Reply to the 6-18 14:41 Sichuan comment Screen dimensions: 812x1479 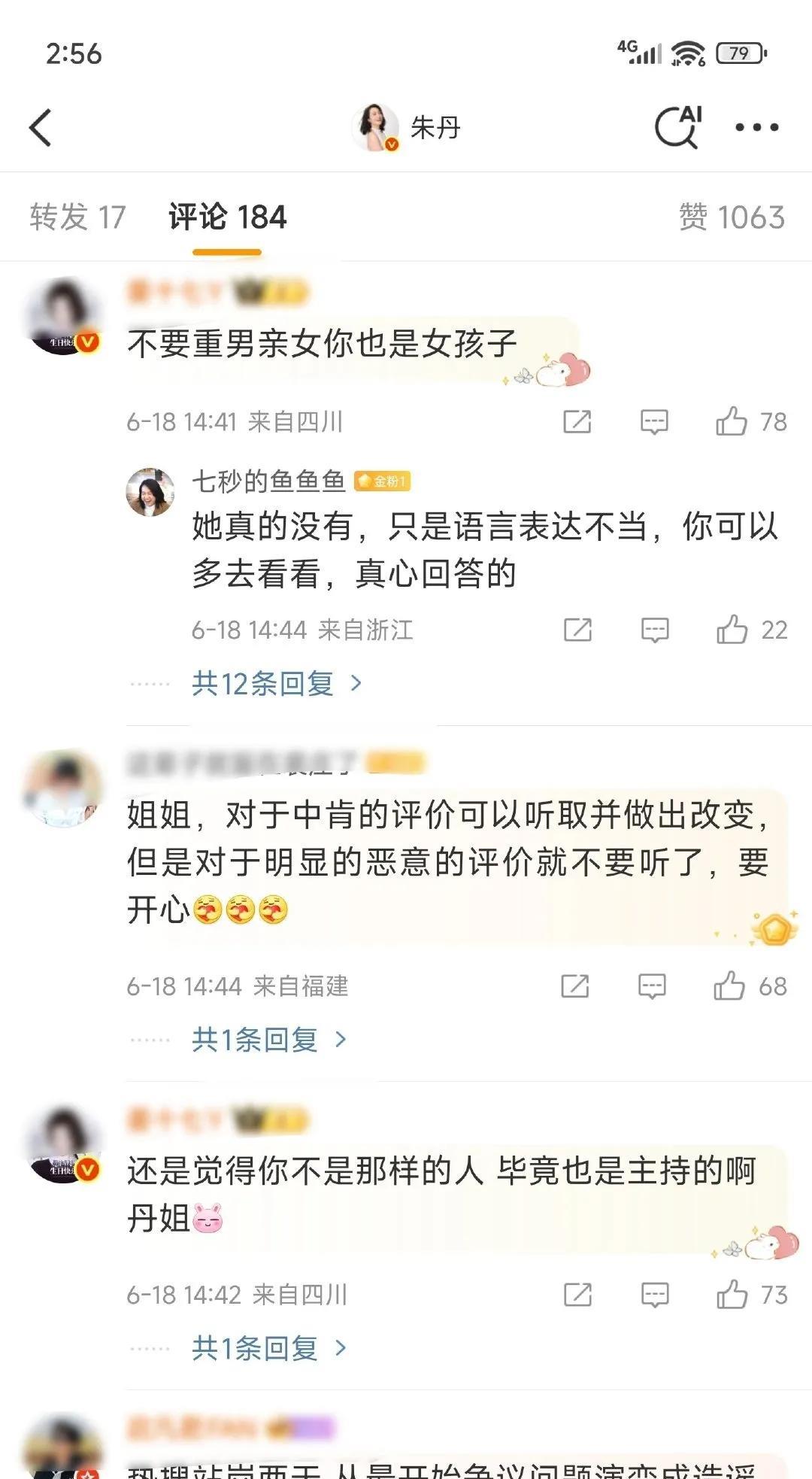tap(654, 422)
